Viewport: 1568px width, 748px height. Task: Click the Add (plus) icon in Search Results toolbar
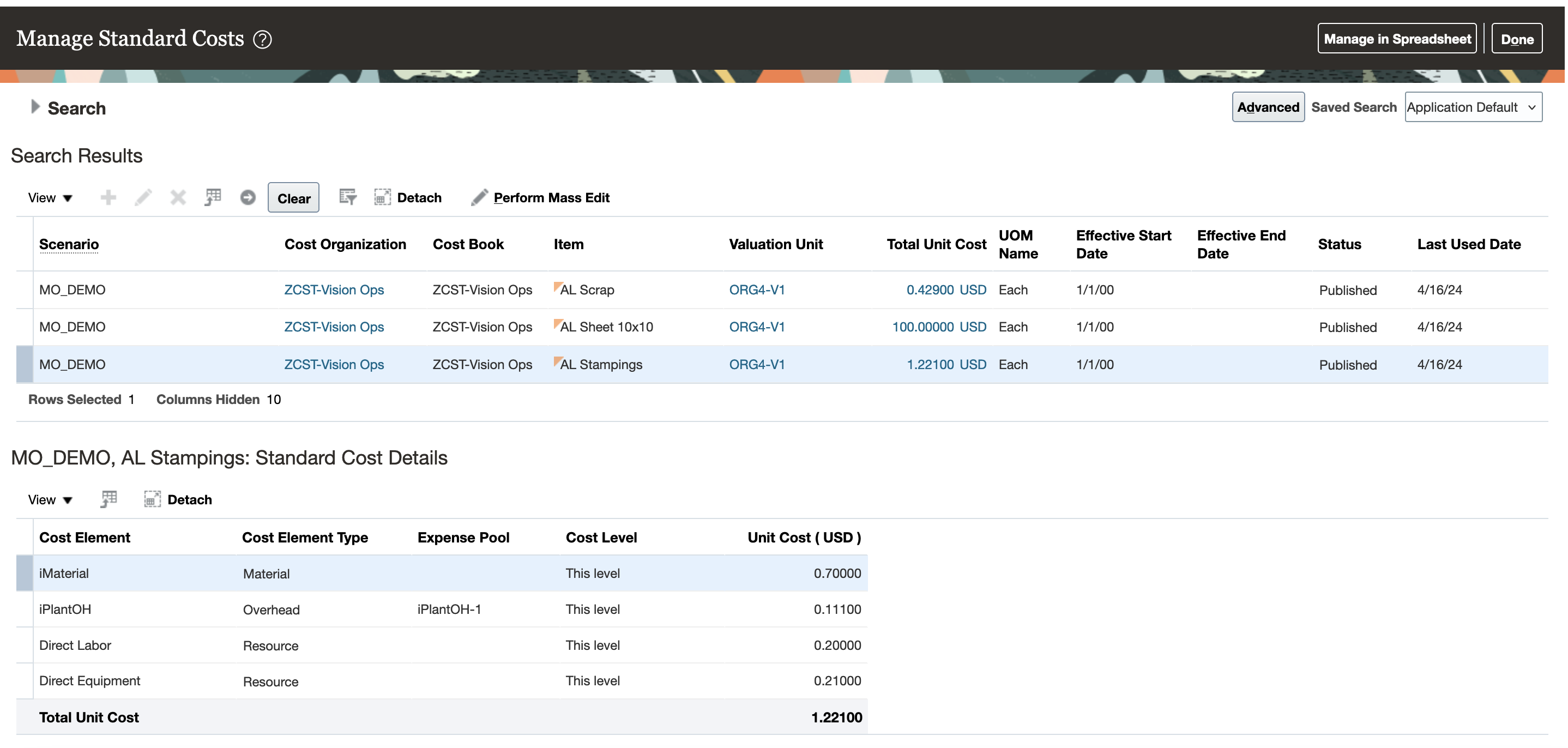pyautogui.click(x=108, y=198)
